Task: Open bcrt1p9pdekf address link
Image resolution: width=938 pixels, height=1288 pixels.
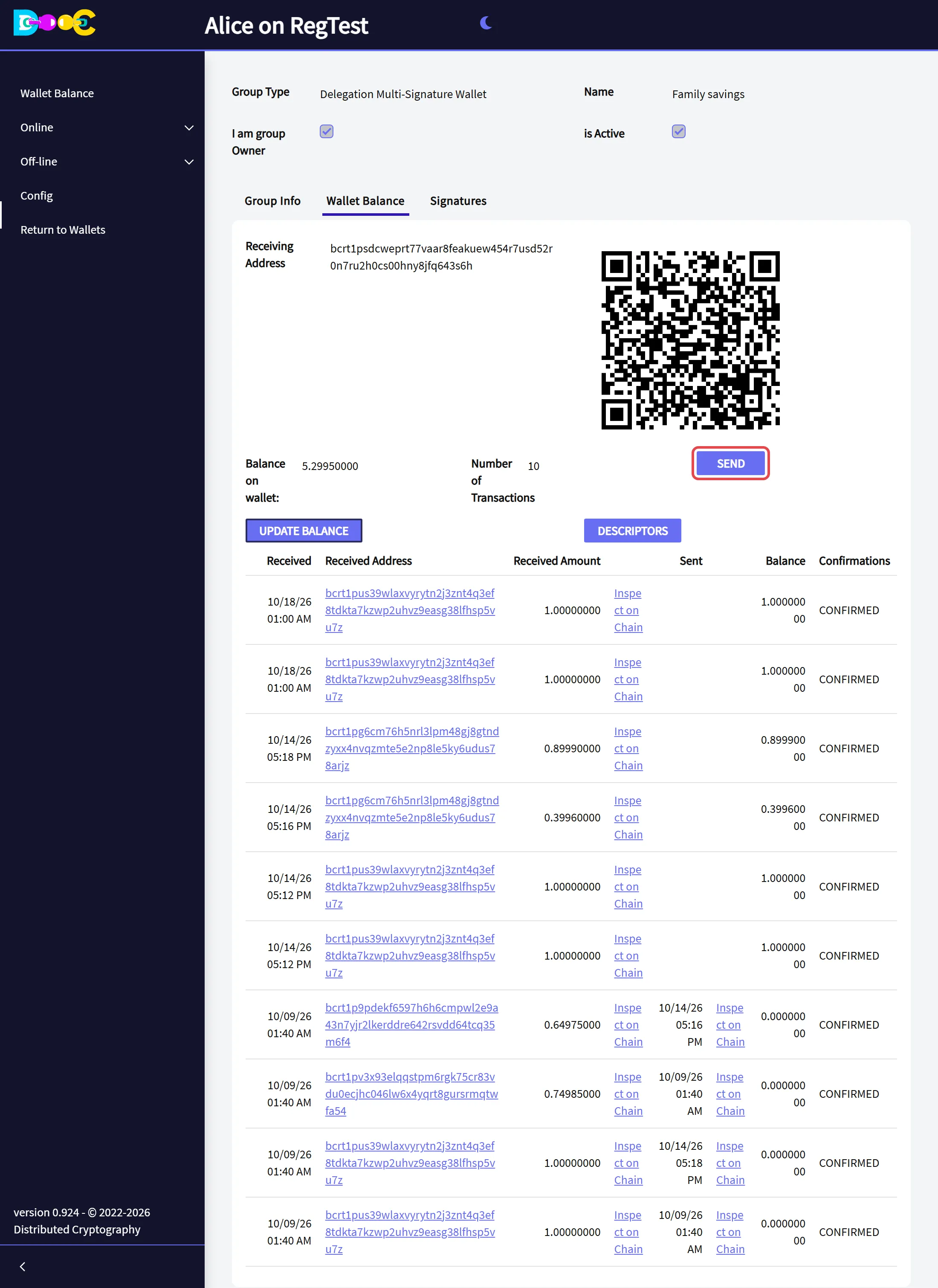Action: click(x=411, y=1025)
